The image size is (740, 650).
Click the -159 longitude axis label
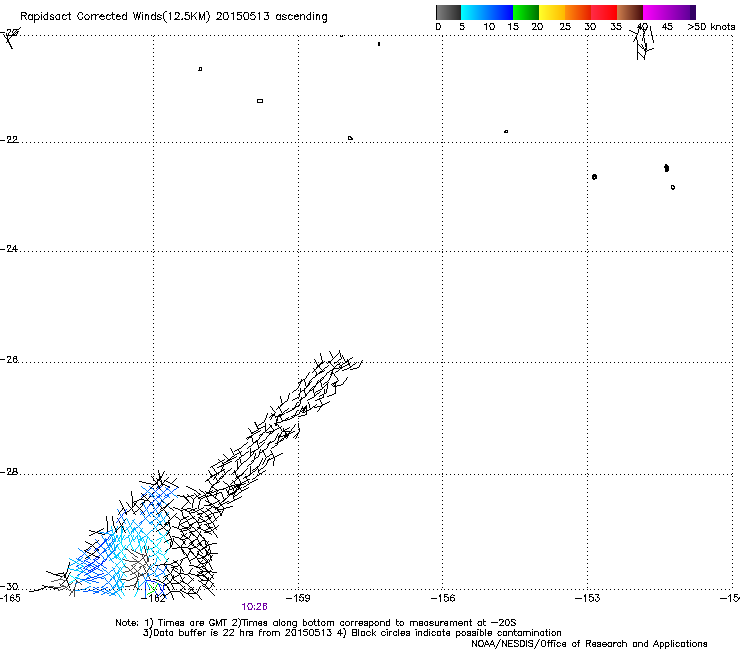click(298, 598)
